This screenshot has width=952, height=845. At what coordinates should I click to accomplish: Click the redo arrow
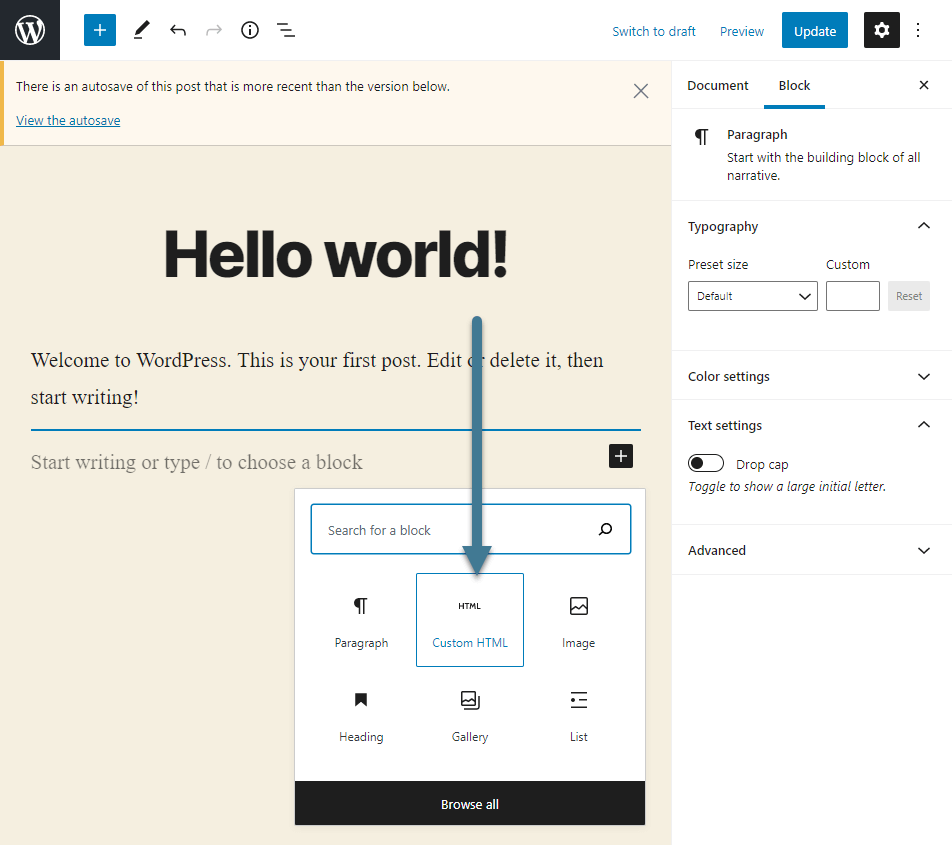(x=214, y=30)
